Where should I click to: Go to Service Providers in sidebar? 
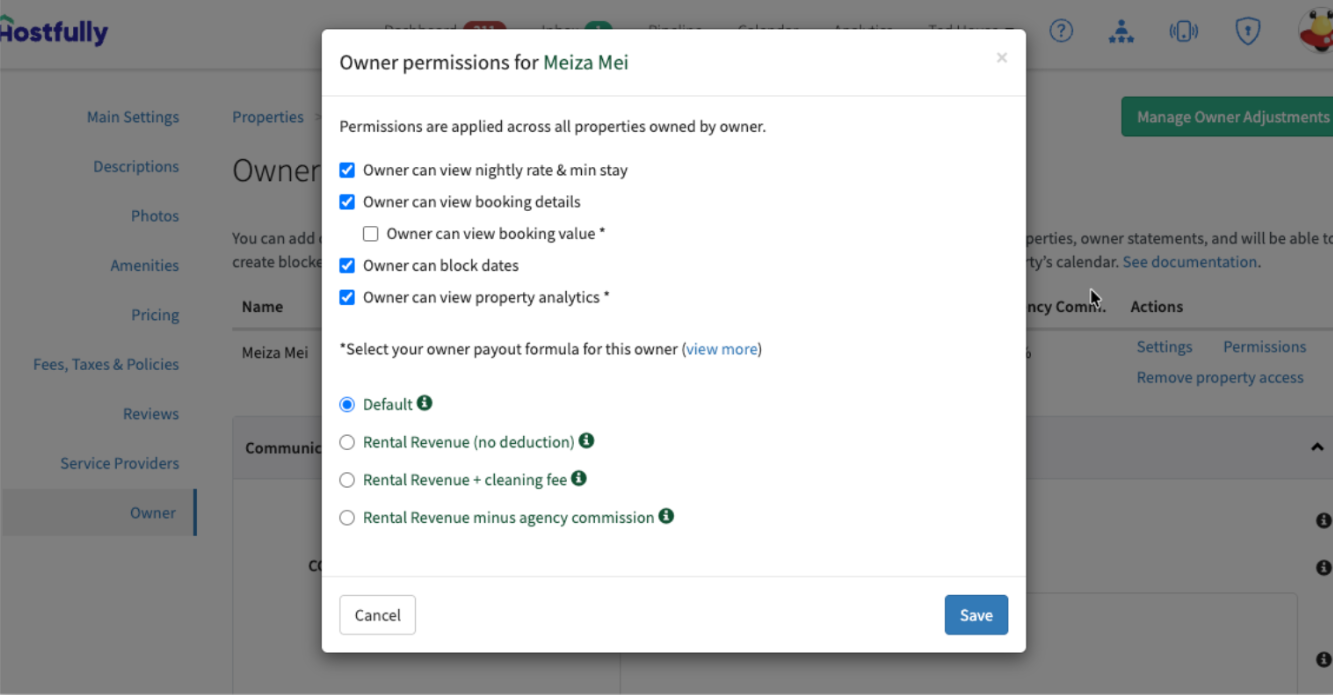point(119,463)
